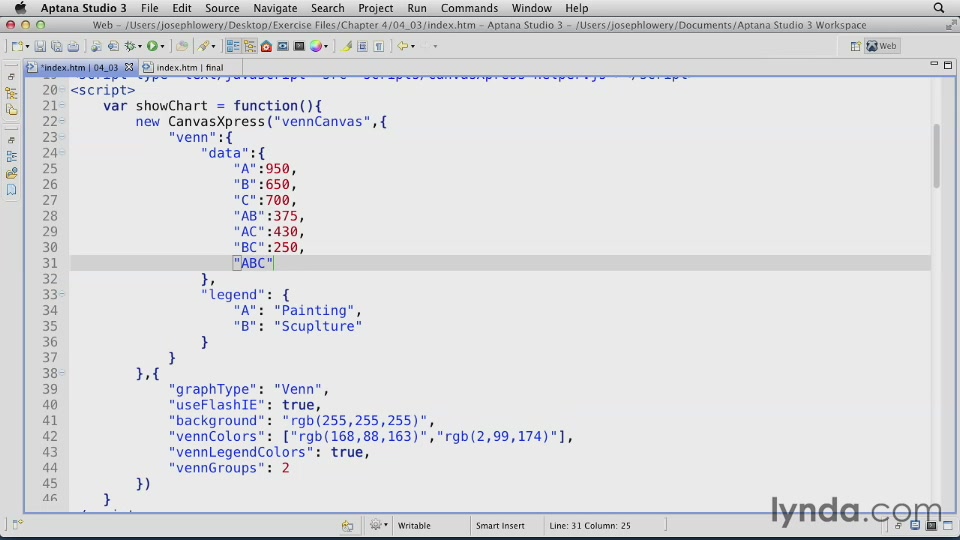Open the Window menu
Viewport: 960px width, 540px height.
tap(531, 8)
